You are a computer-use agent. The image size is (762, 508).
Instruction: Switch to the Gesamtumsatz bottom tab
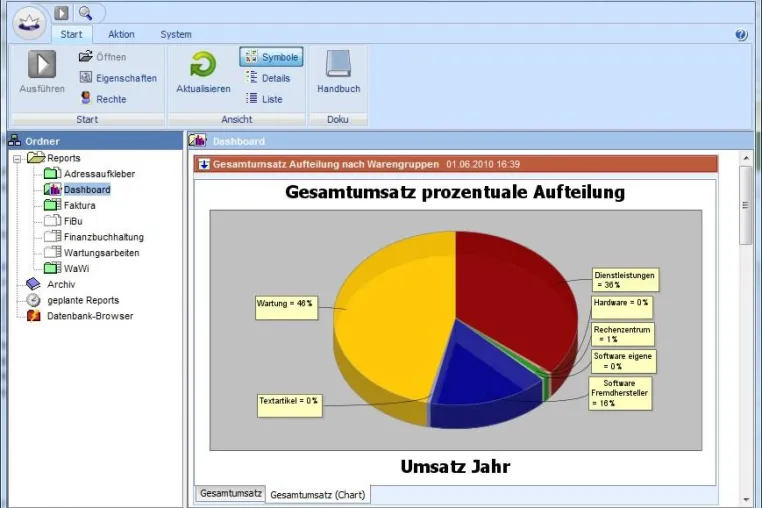tap(230, 493)
